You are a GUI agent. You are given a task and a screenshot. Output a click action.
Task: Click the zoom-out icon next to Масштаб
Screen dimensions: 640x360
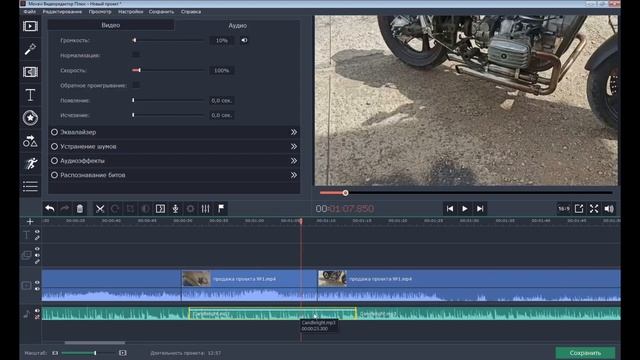coord(55,353)
